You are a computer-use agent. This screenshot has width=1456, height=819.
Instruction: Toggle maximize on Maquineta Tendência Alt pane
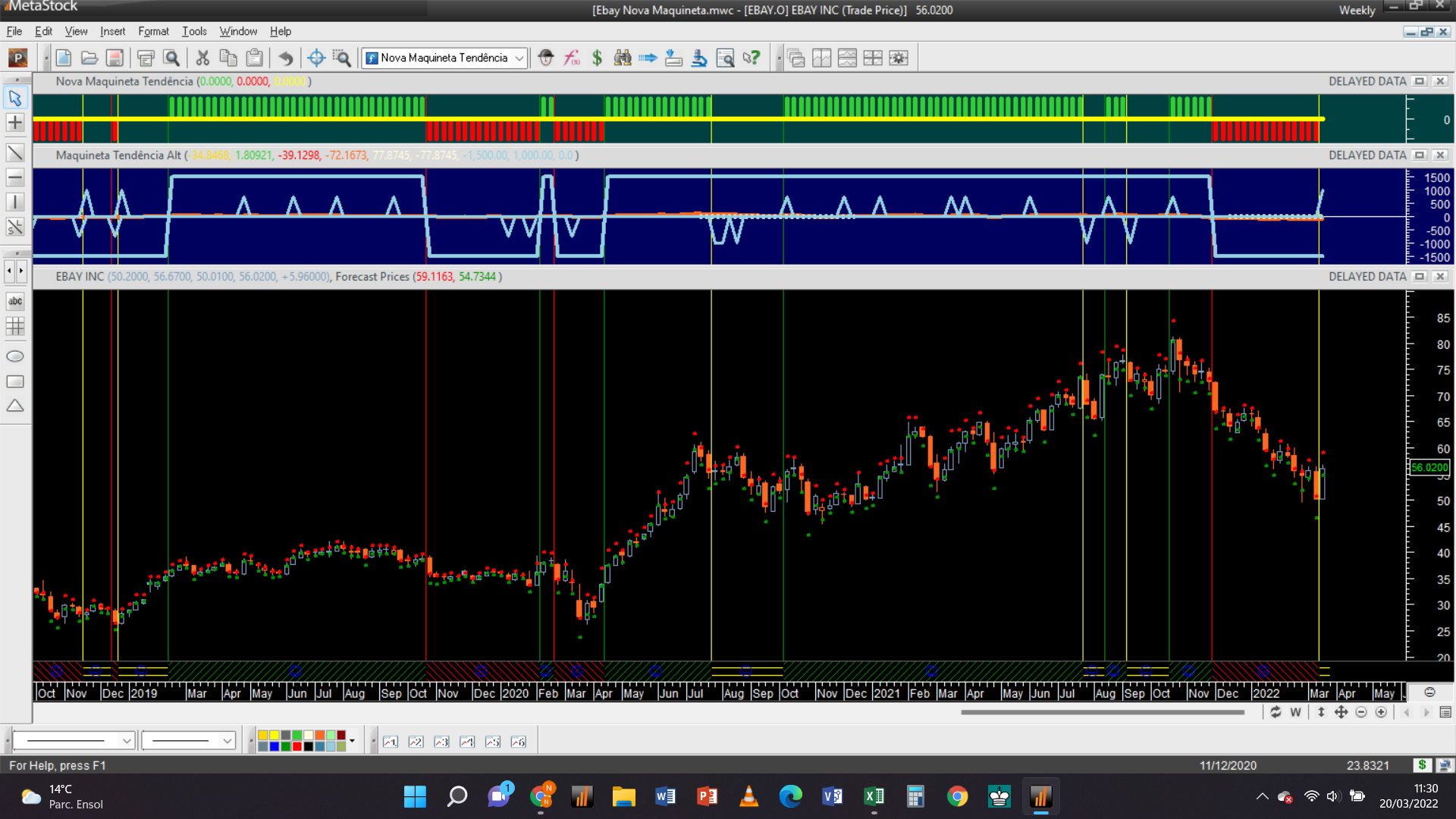click(1420, 155)
